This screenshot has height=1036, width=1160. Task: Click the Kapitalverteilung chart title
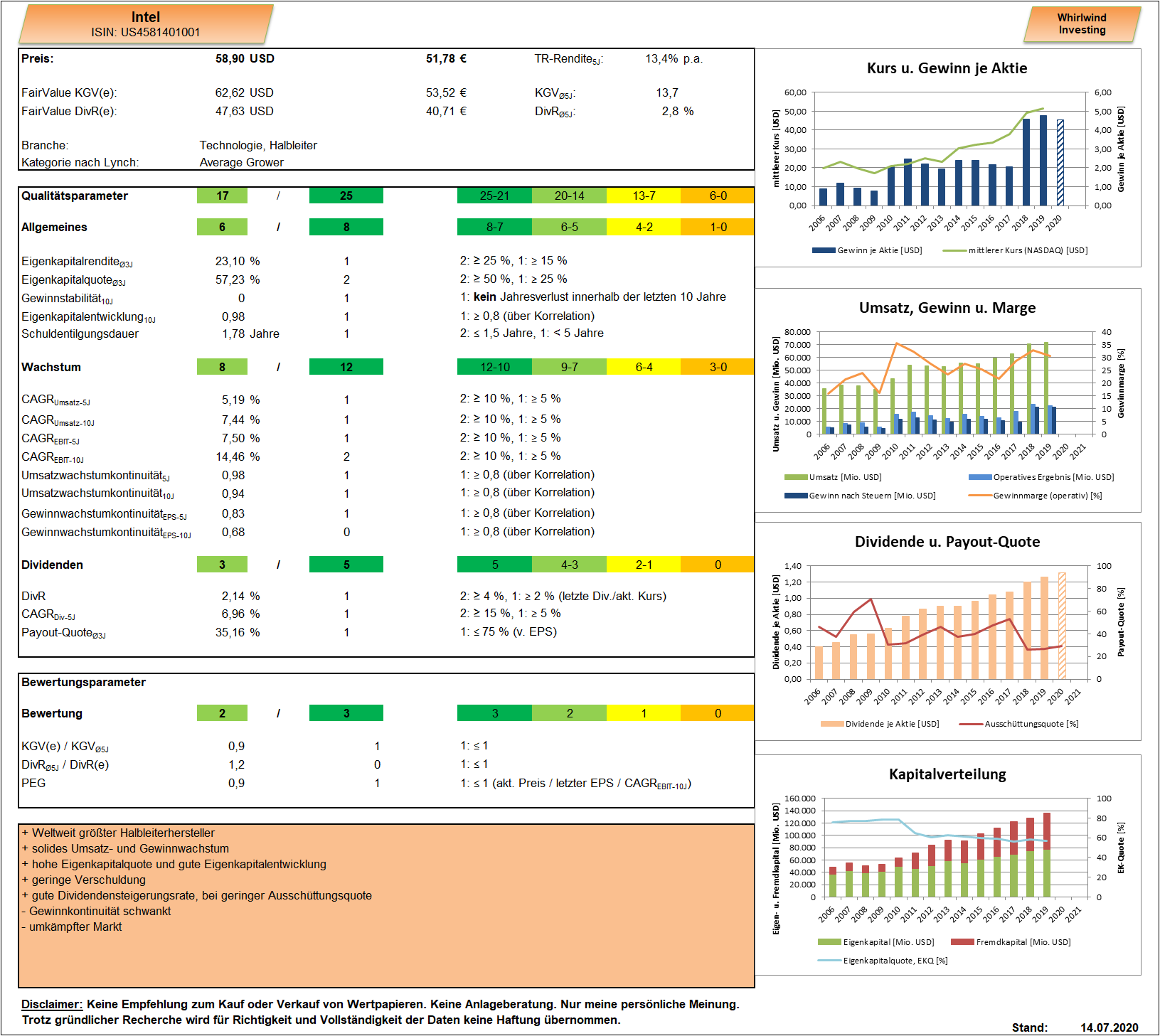tap(947, 774)
